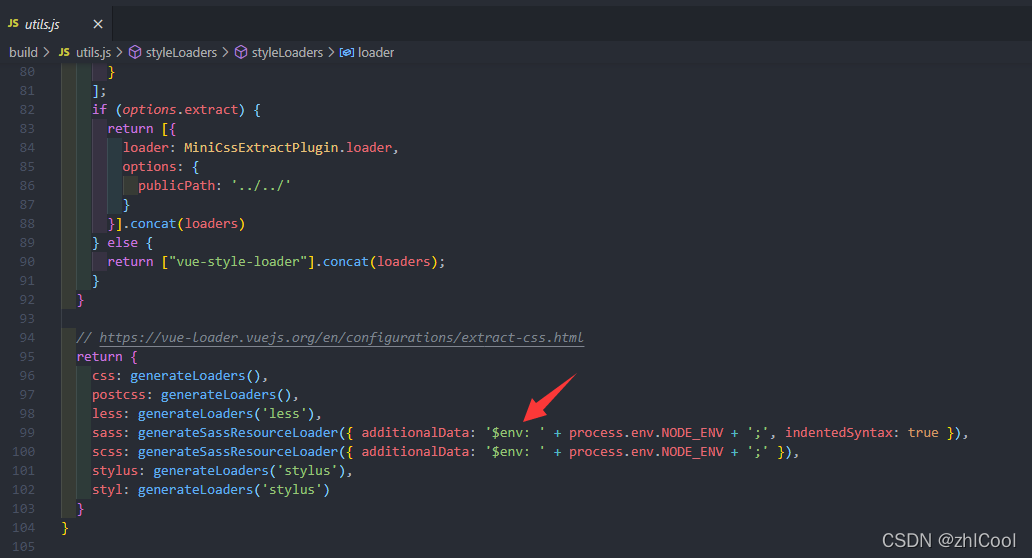Select the utils.js tab
1032x558 pixels.
pos(42,23)
